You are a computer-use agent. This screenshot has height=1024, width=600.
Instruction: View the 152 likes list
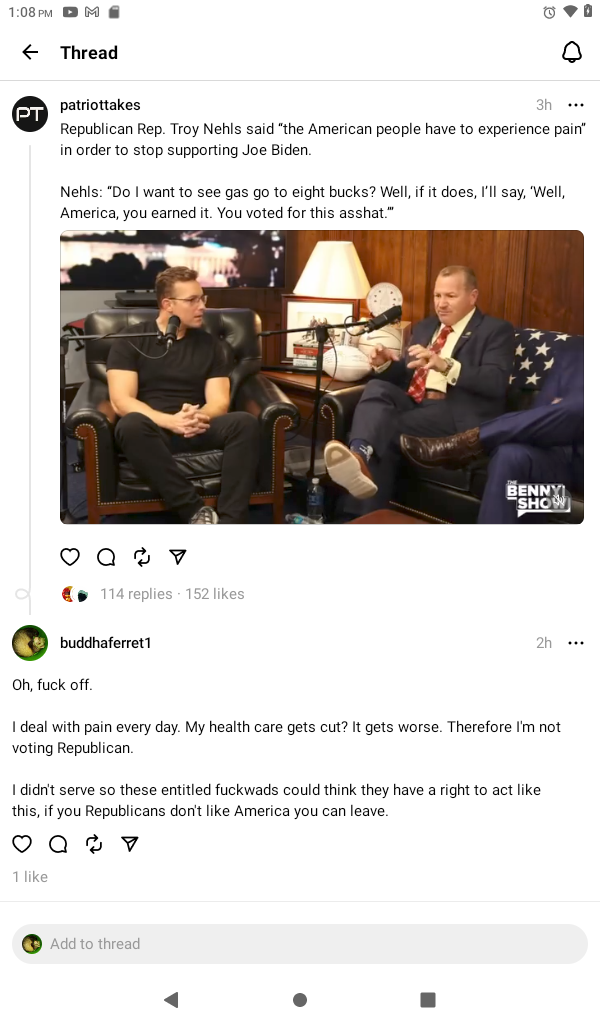(x=215, y=594)
